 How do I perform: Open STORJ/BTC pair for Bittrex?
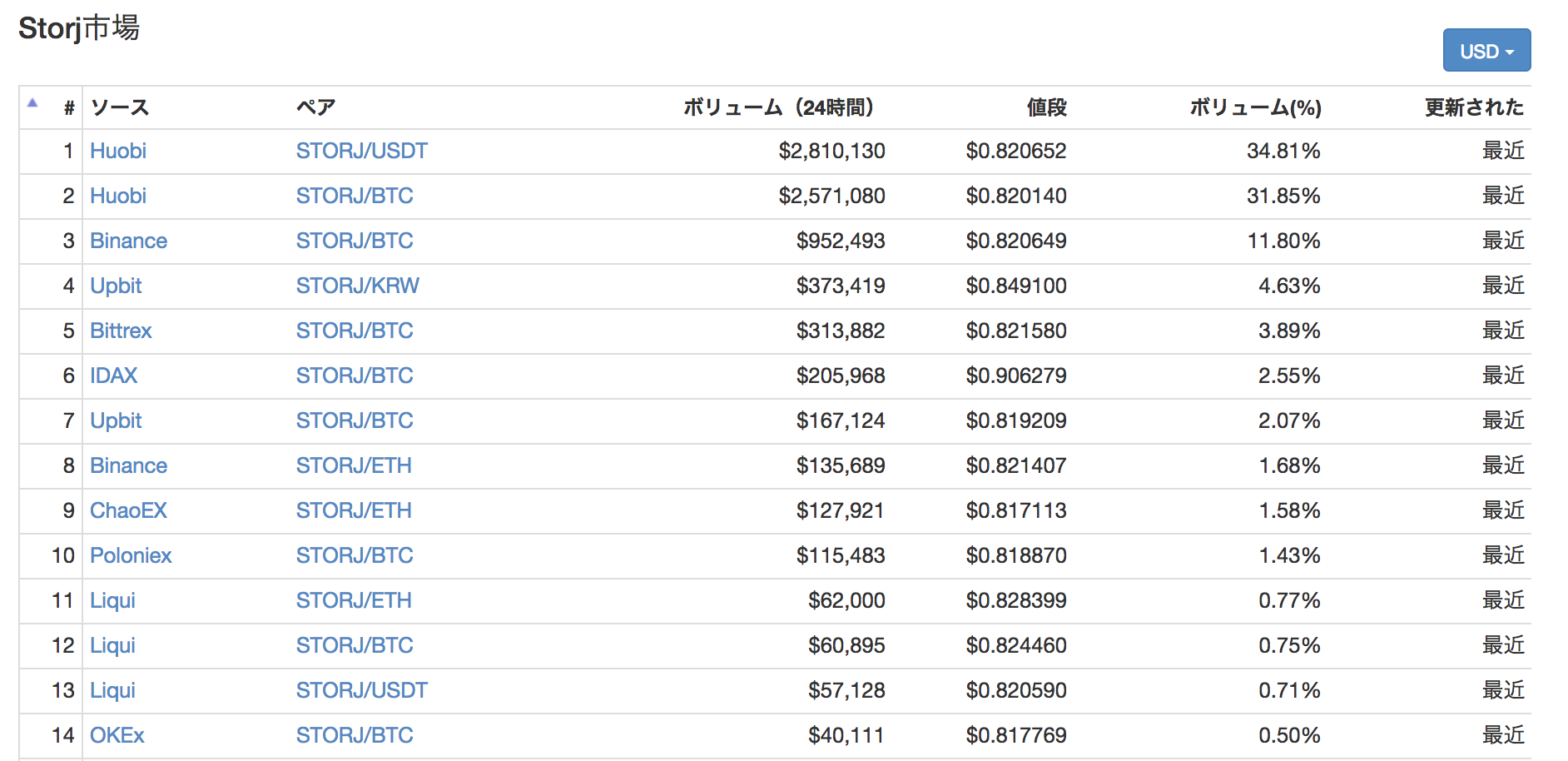point(355,331)
